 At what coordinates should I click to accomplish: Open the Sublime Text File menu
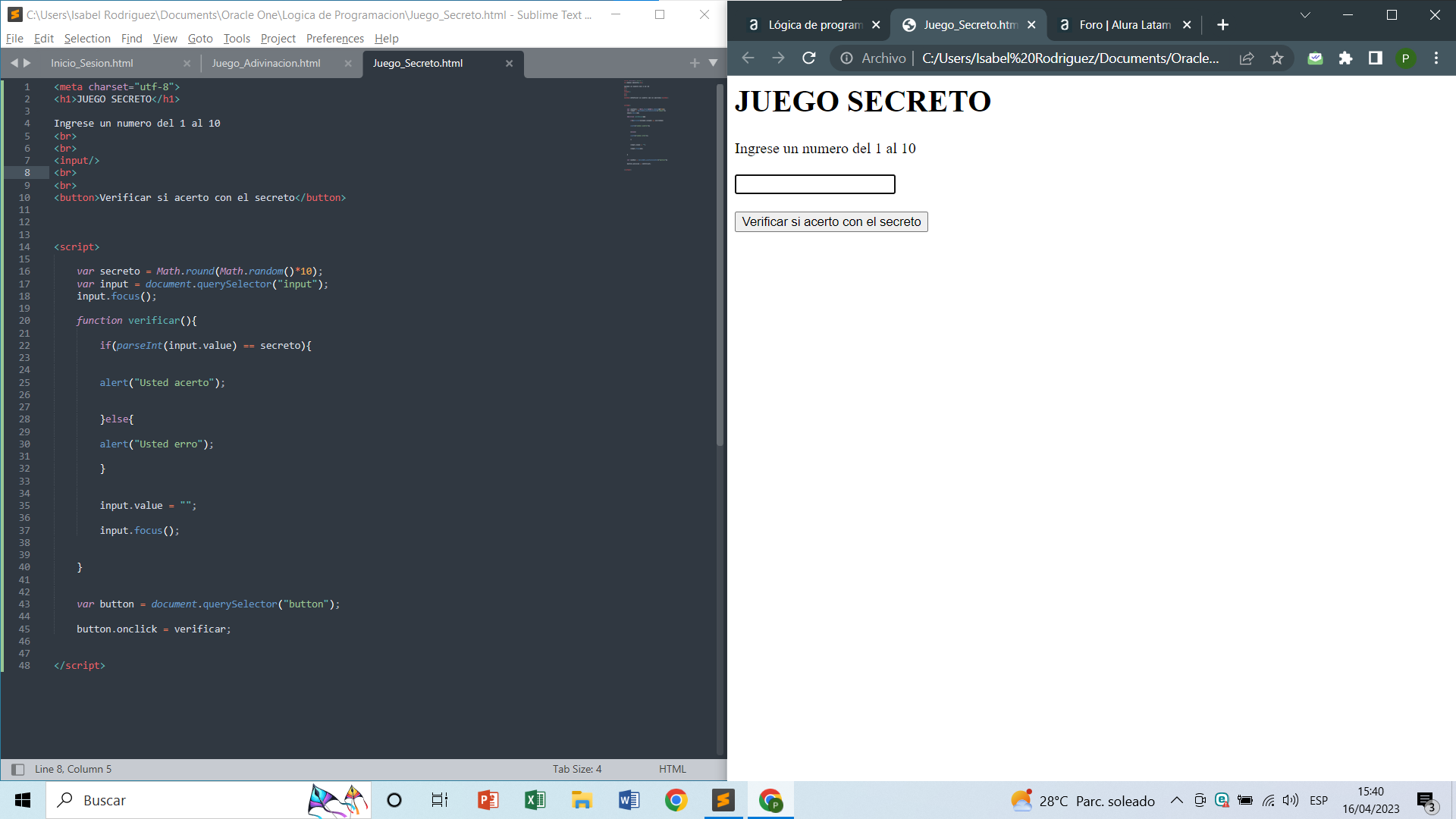[14, 39]
